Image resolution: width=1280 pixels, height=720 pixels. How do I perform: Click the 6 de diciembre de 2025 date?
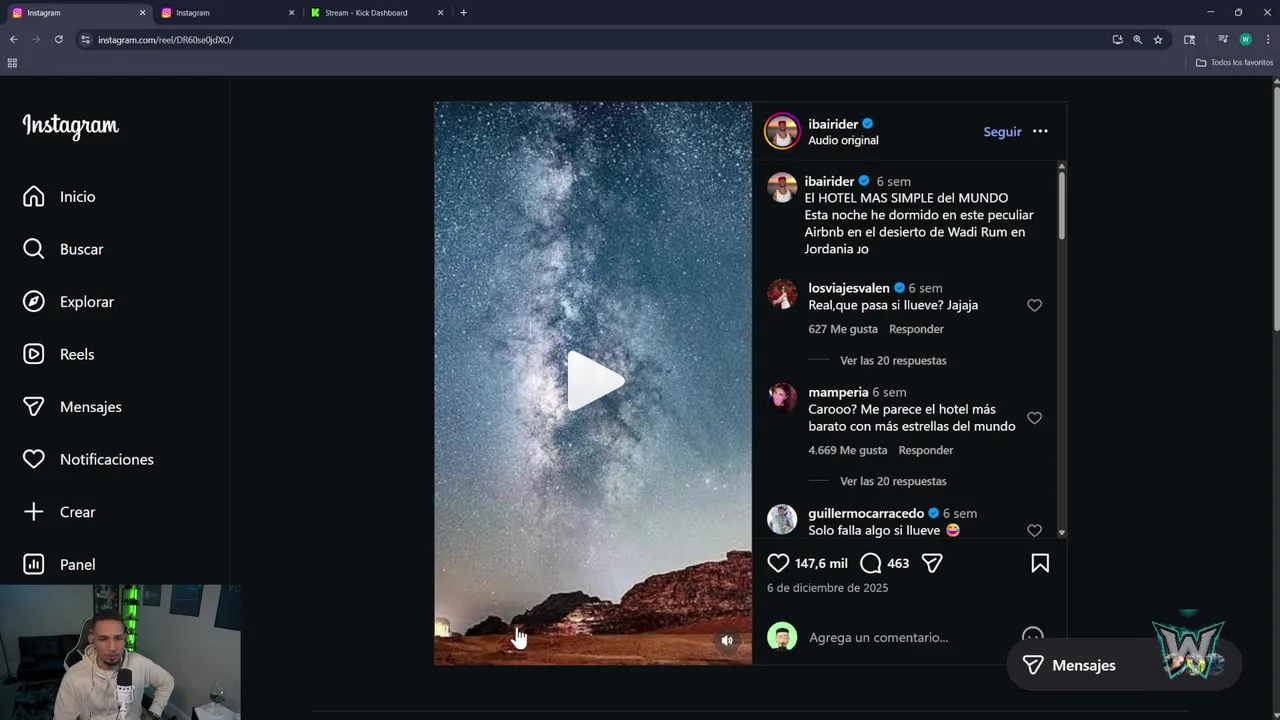coord(827,588)
